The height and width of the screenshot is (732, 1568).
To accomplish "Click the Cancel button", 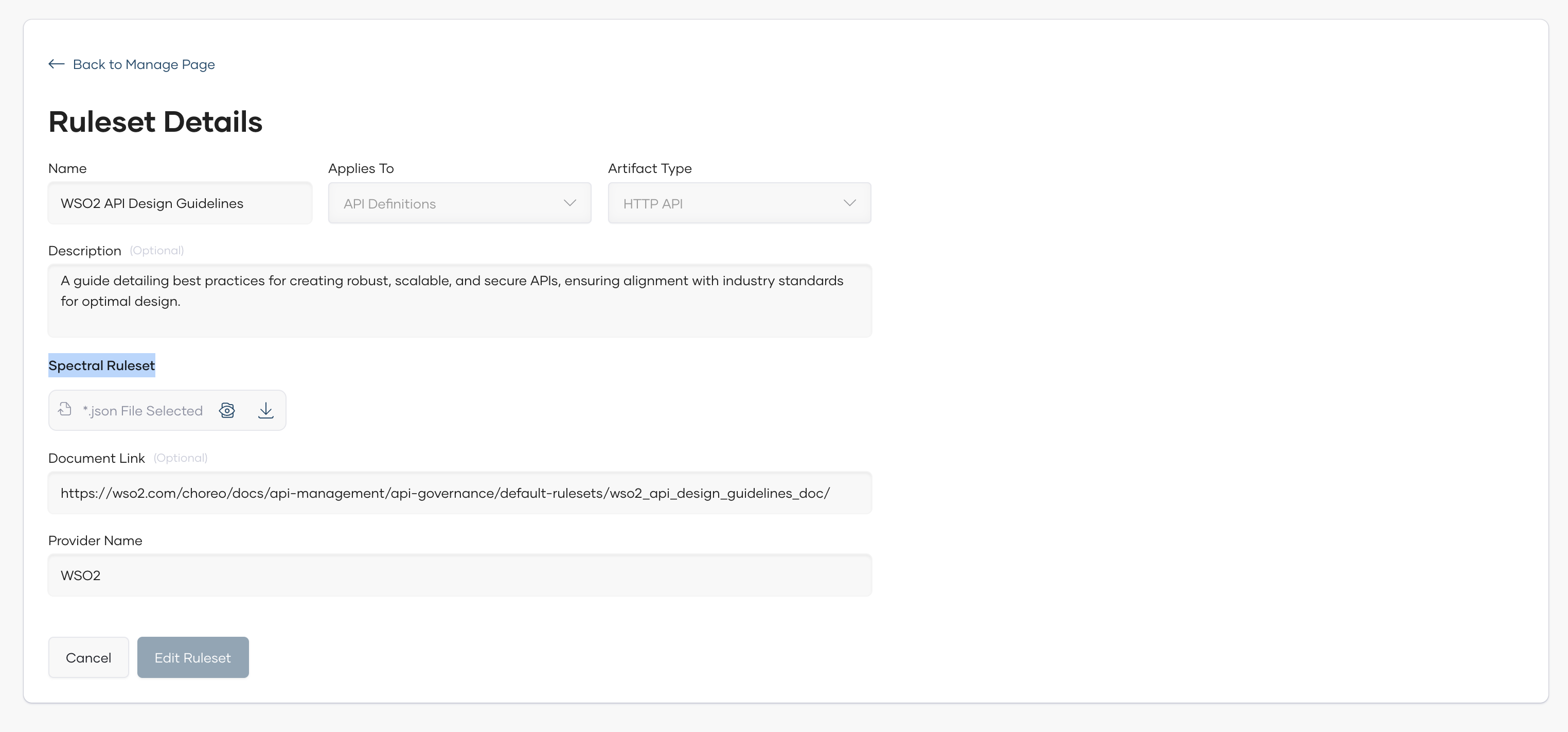I will click(88, 657).
